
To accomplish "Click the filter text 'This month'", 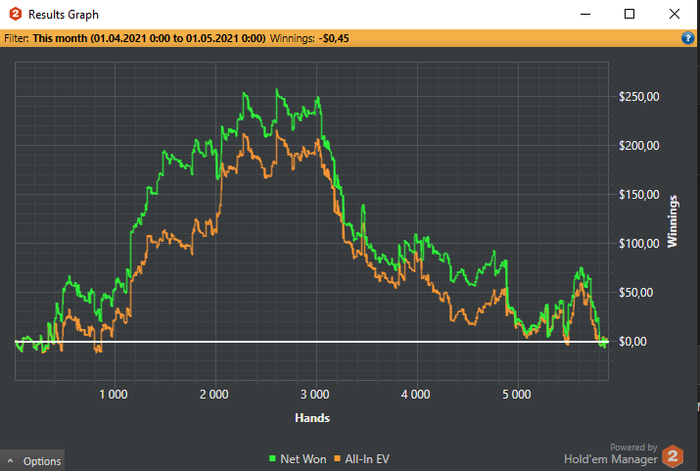I will [60, 38].
